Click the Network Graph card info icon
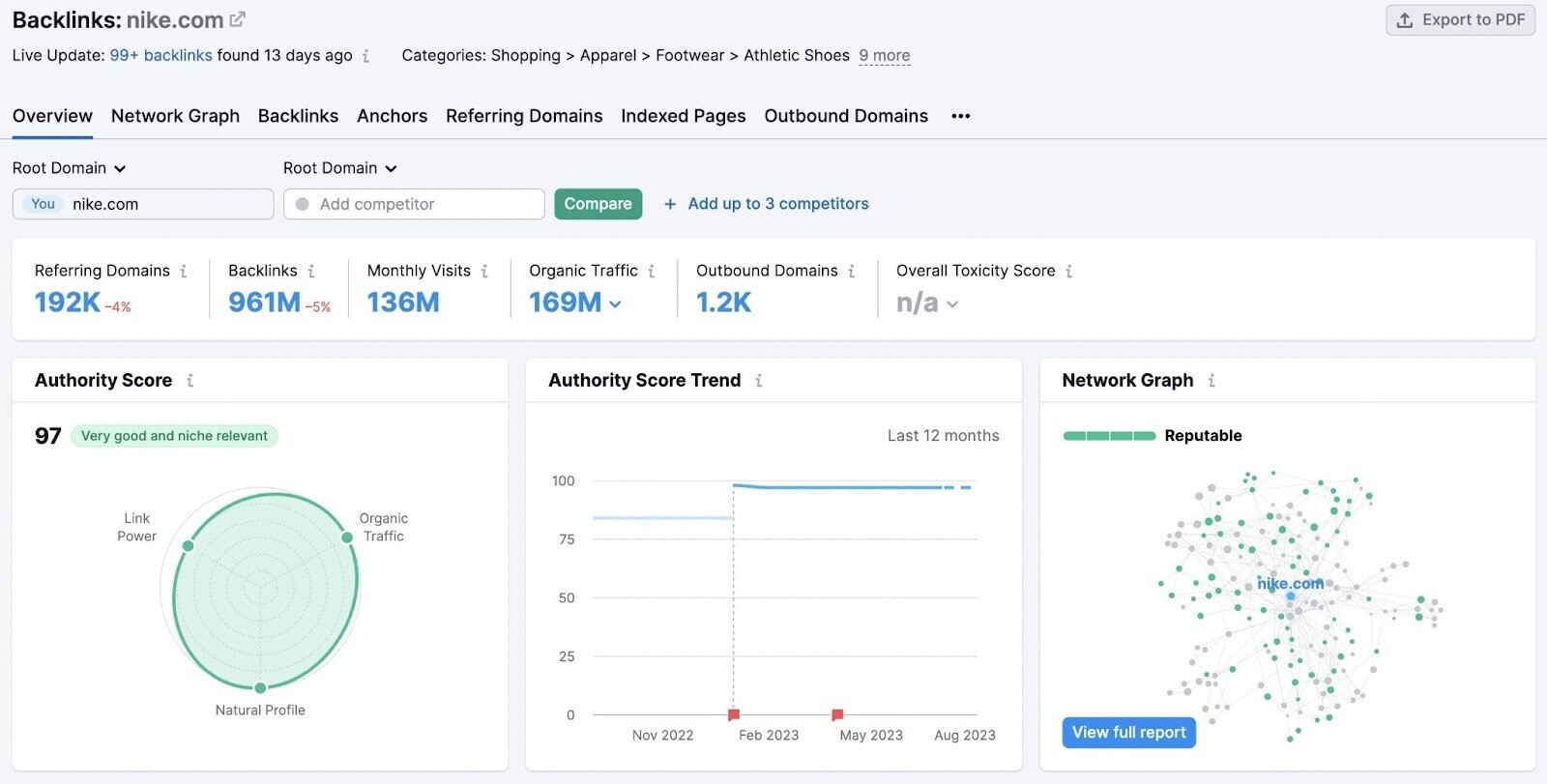Viewport: 1547px width, 784px height. 1211,381
